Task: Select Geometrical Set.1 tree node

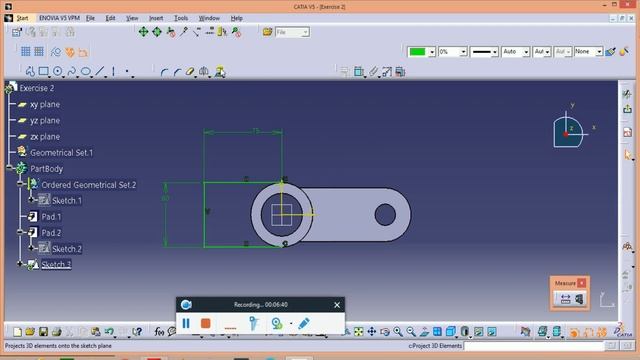Action: 61,153
